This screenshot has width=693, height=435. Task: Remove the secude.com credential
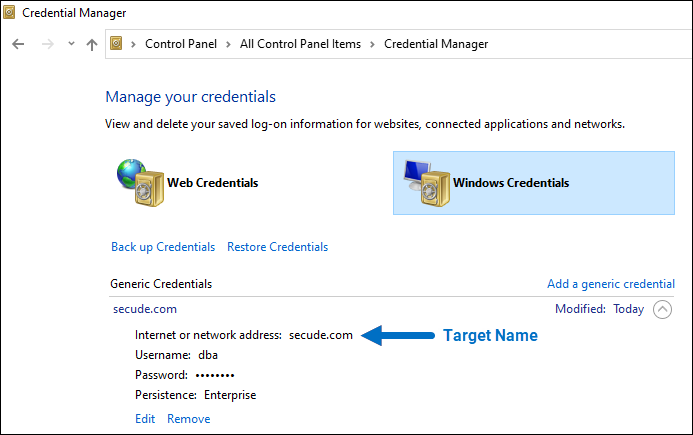(x=188, y=419)
